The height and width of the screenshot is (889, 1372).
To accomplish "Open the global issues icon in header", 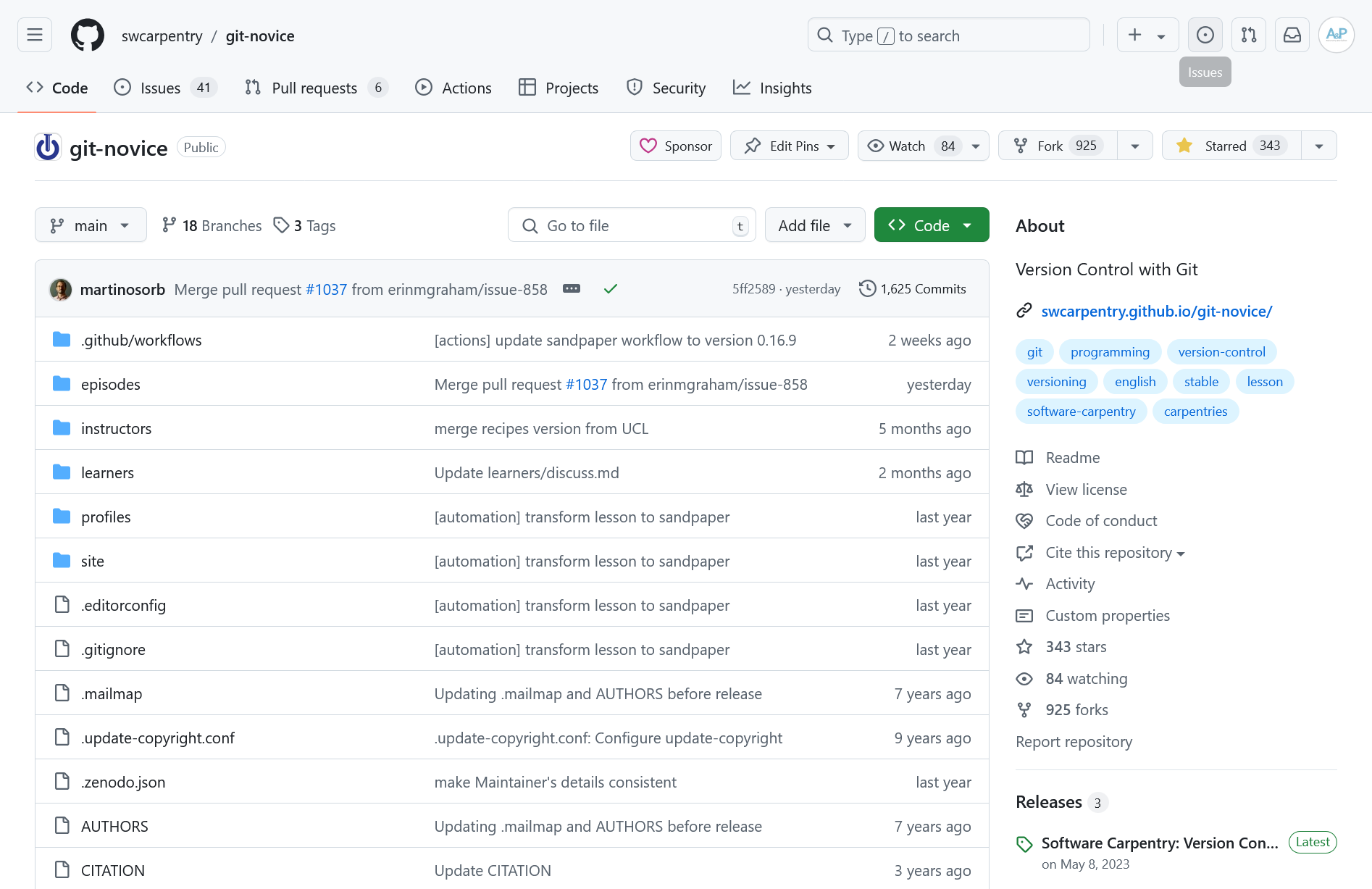I will 1205,35.
